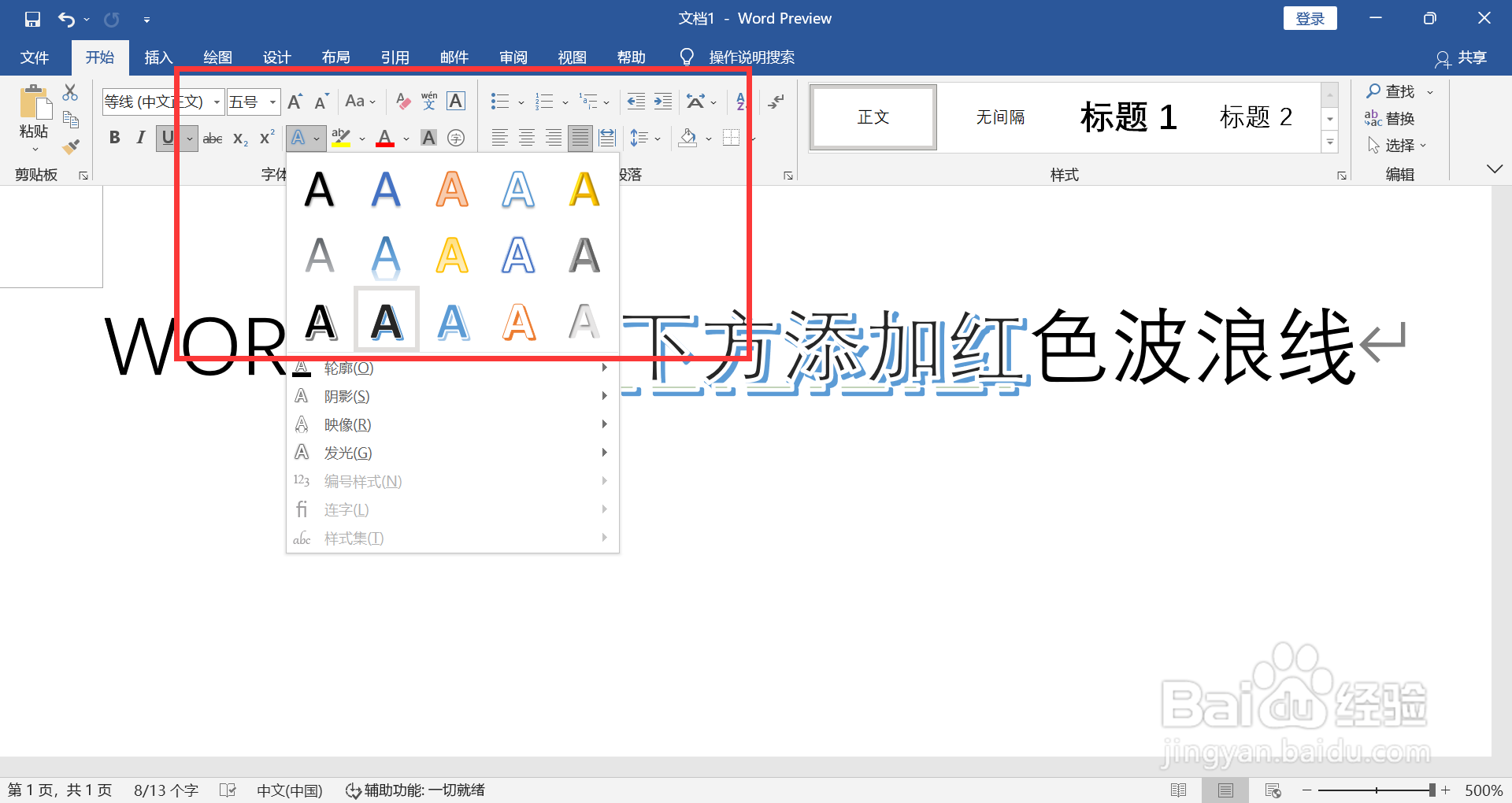The image size is (1512, 803).
Task: Apply distributed alignment
Action: (607, 139)
